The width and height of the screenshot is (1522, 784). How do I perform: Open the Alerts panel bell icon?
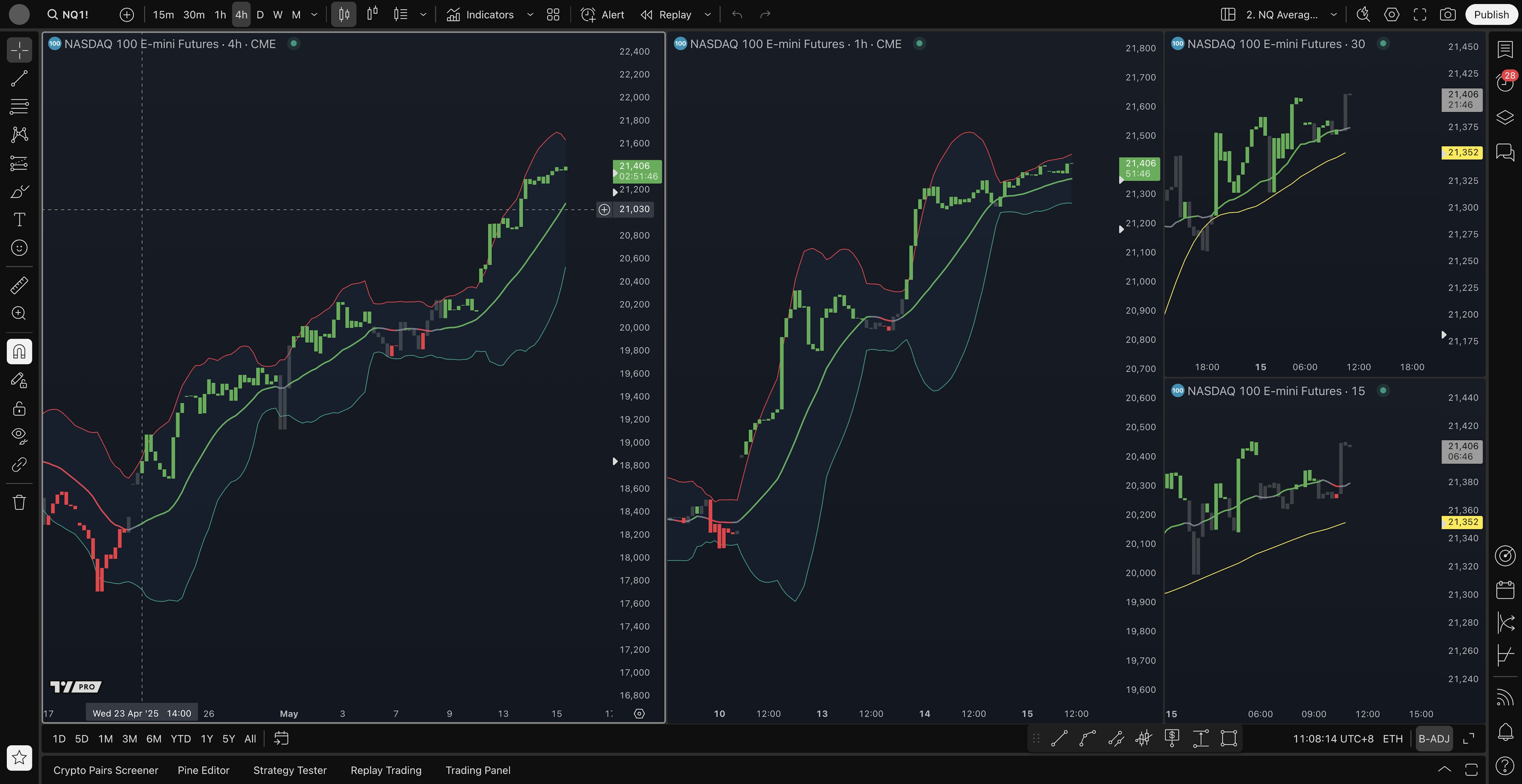(x=1505, y=732)
